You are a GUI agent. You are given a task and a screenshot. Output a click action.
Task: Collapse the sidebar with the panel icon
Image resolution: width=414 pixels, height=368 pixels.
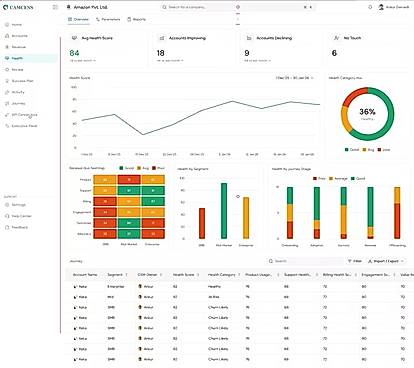(55, 7)
